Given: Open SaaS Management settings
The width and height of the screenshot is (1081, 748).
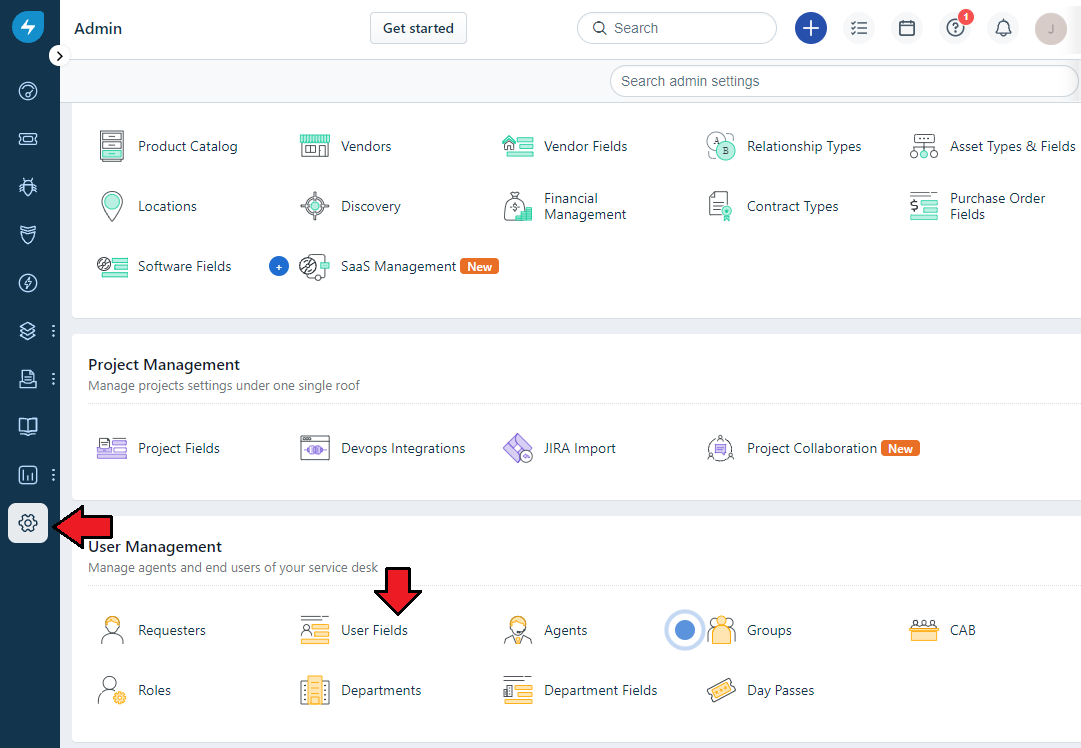Looking at the screenshot, I should [x=398, y=266].
